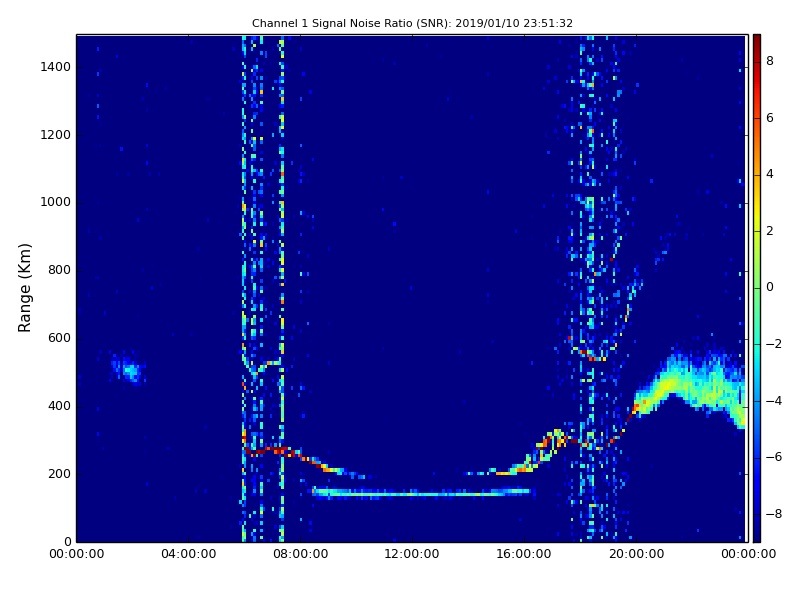Click the dark blue bottom of the colorbar
Image resolution: width=800 pixels, height=600 pixels.
pyautogui.click(x=757, y=533)
